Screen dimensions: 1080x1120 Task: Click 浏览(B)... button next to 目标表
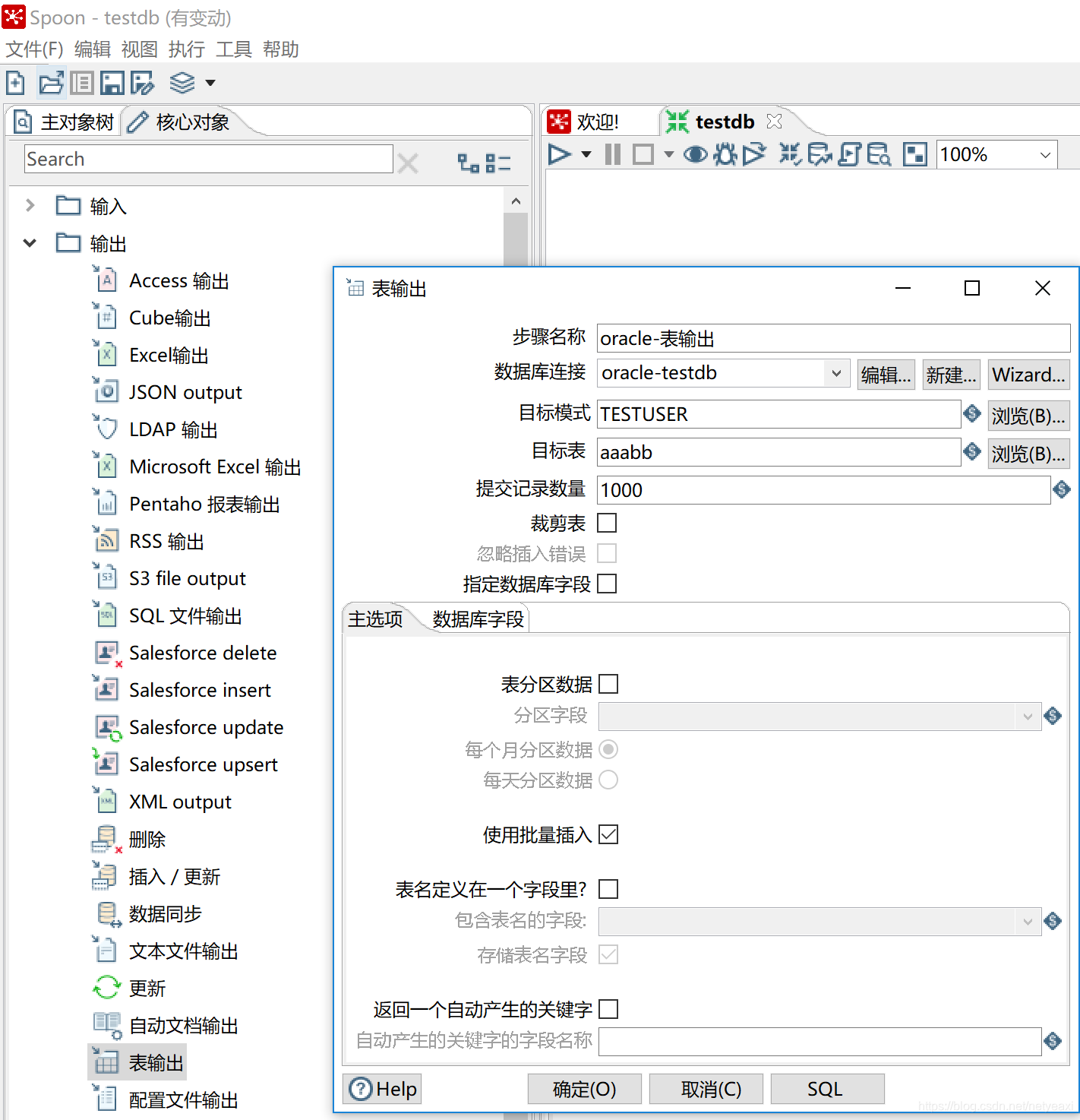(1028, 454)
